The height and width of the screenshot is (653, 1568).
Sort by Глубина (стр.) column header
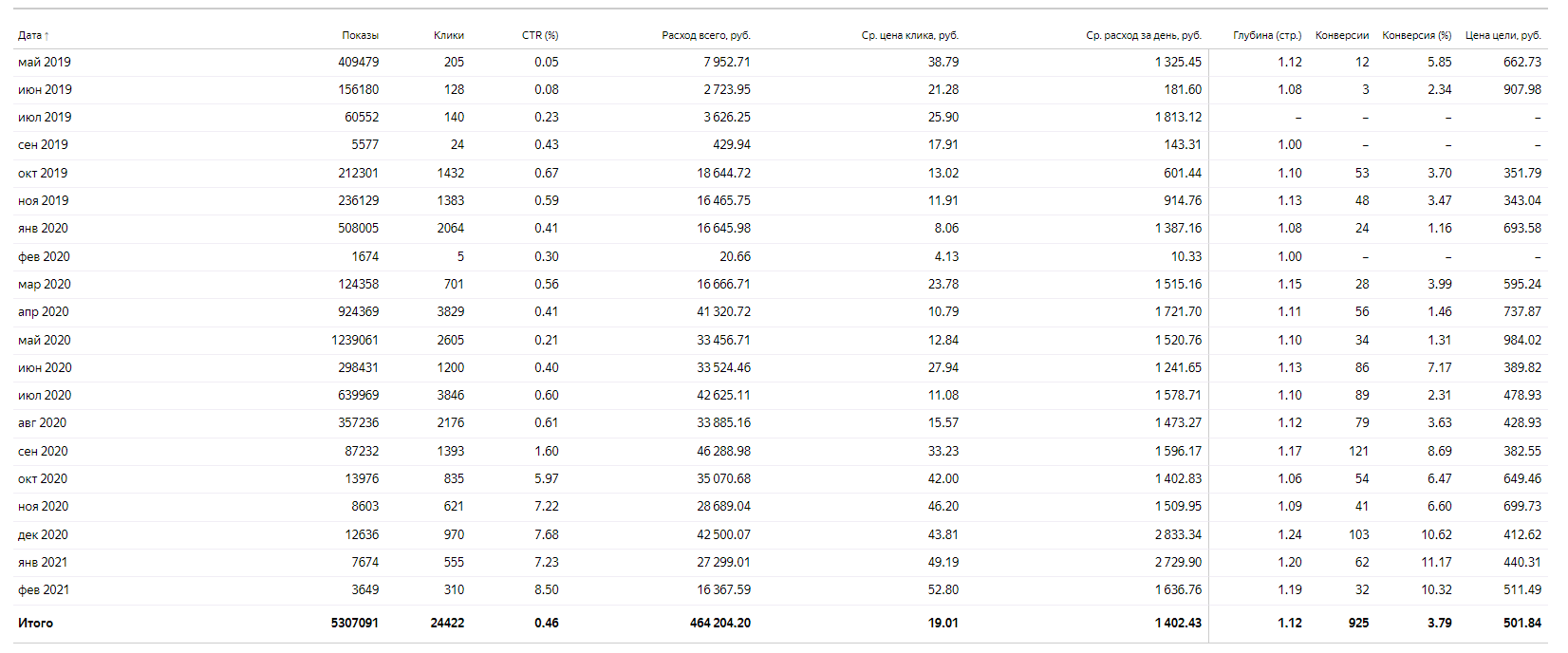pyautogui.click(x=1266, y=36)
